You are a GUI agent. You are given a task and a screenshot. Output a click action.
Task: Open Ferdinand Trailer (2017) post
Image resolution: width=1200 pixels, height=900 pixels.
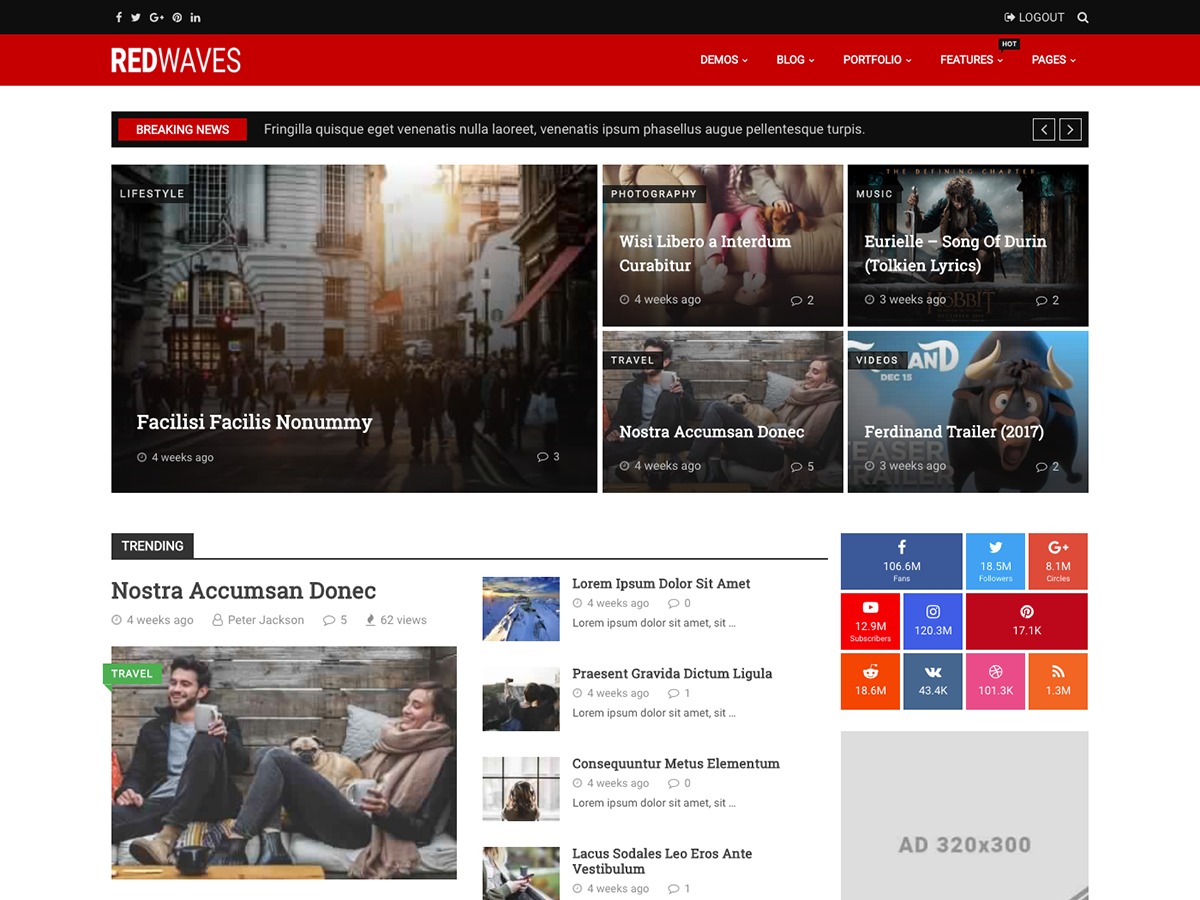point(954,432)
